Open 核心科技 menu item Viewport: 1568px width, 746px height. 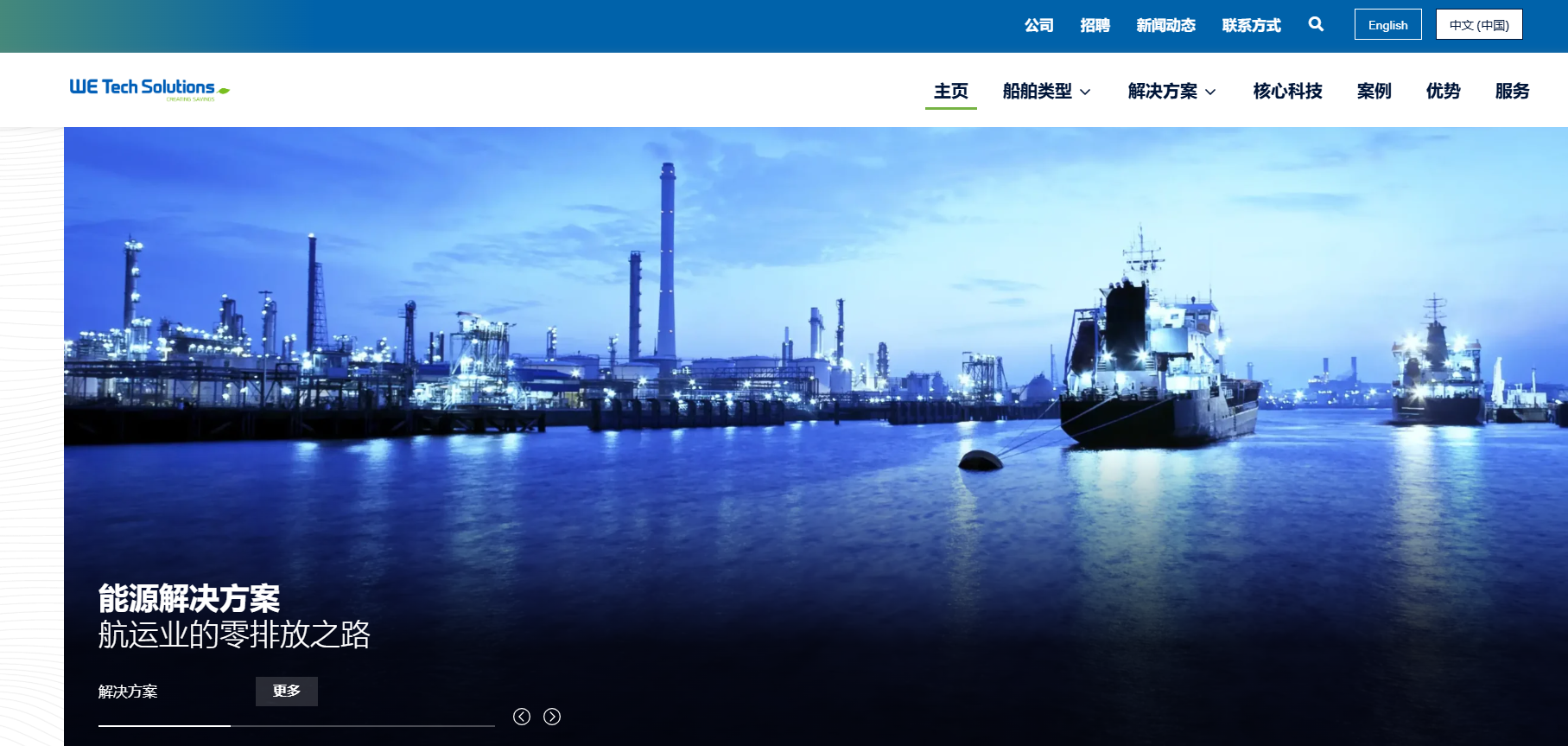pyautogui.click(x=1288, y=92)
